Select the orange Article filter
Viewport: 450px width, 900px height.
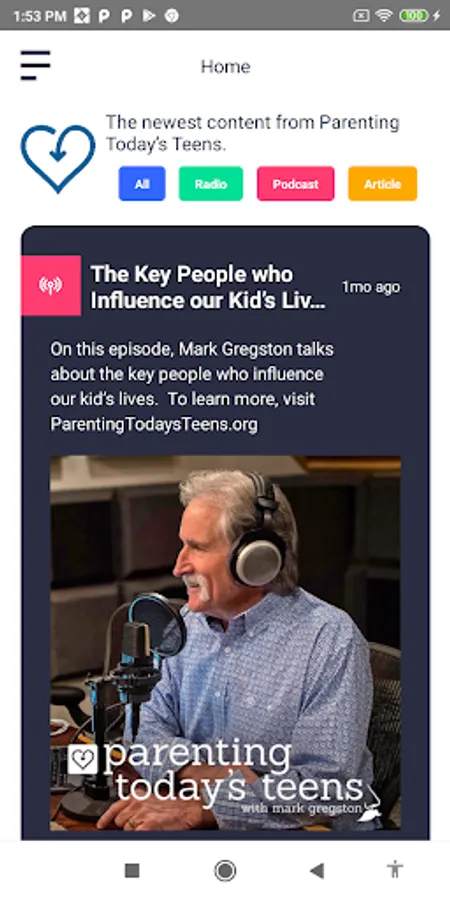point(382,184)
